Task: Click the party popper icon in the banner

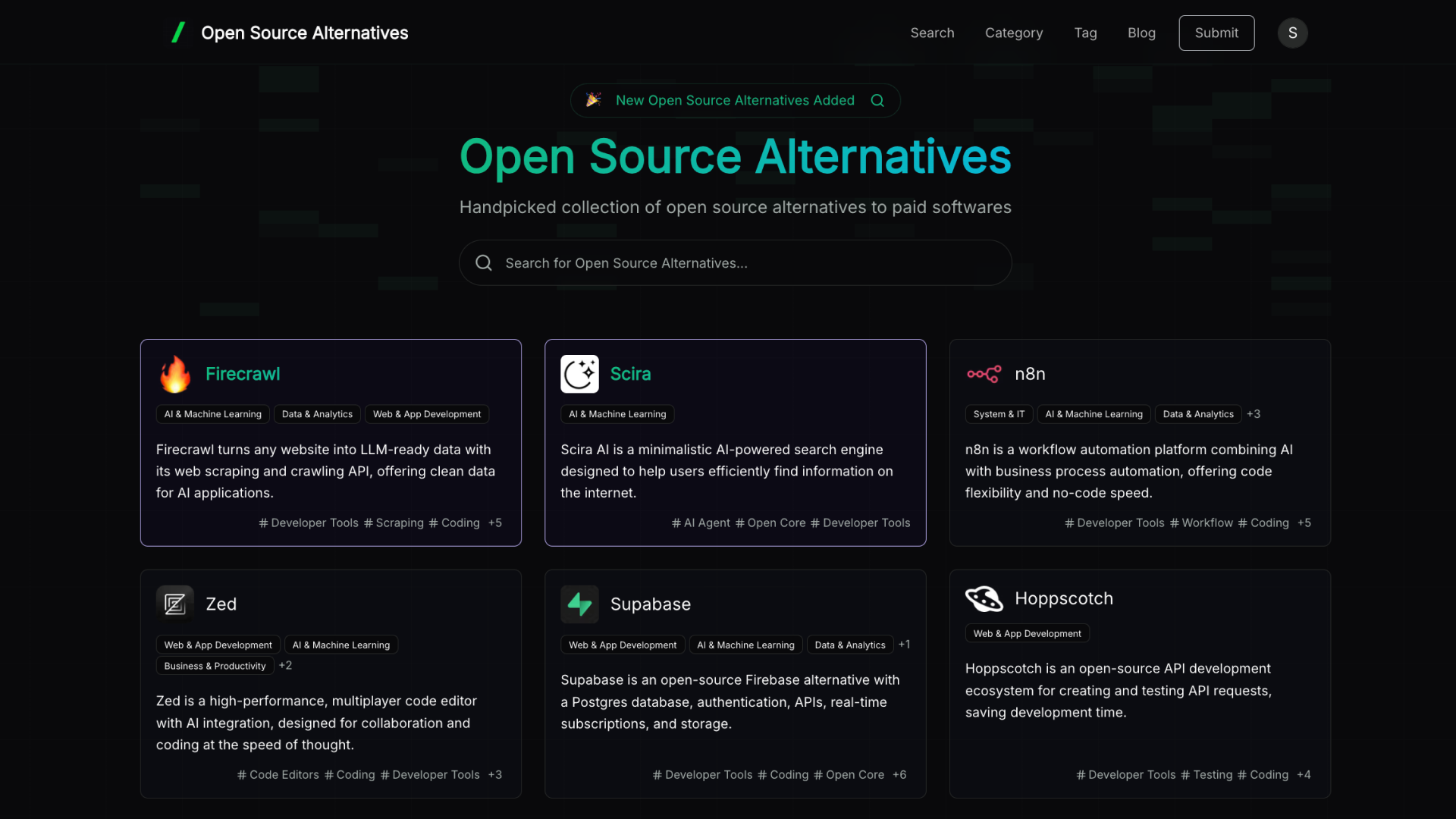Action: [x=594, y=100]
